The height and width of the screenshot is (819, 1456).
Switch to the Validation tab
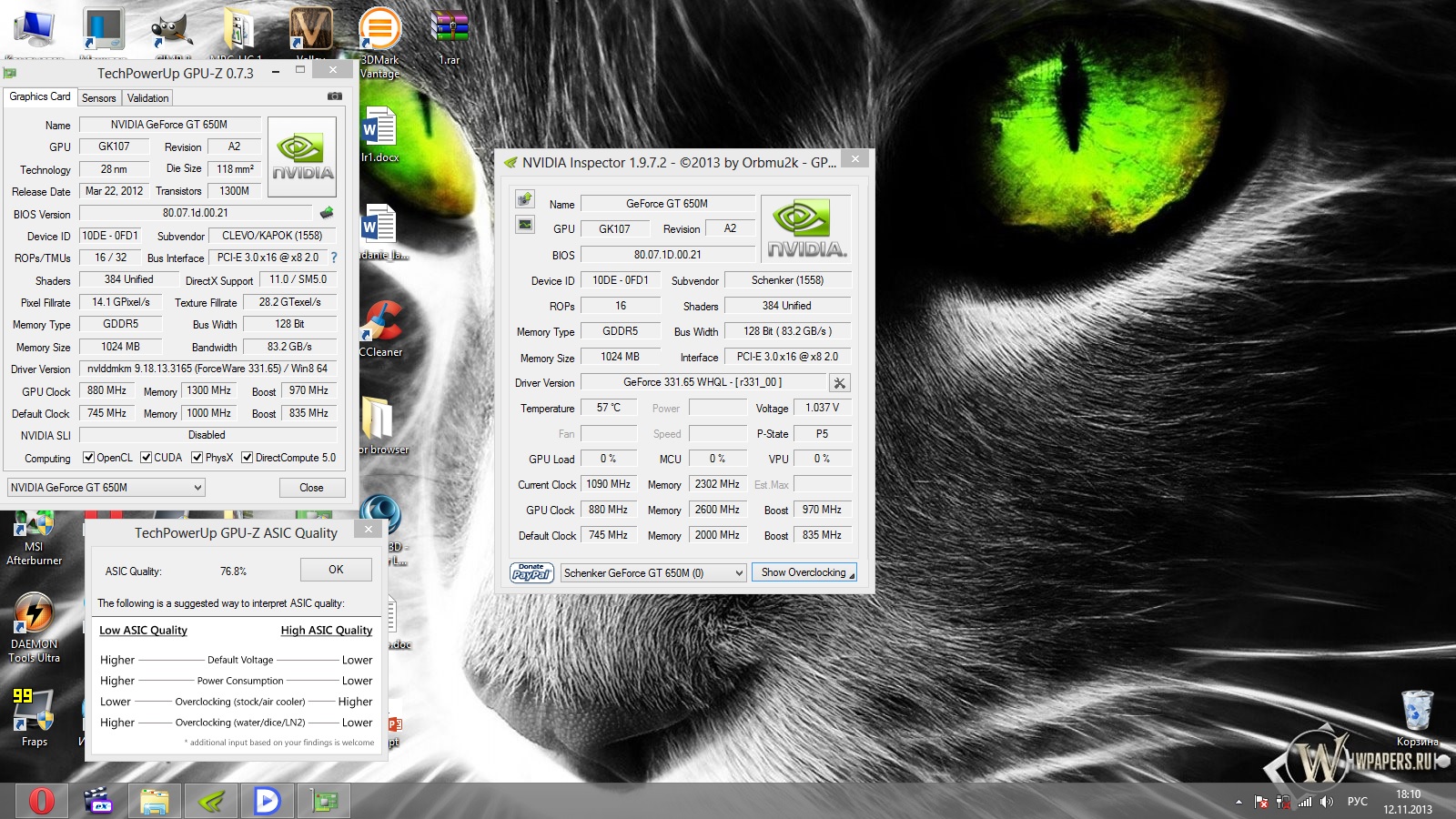click(x=147, y=97)
